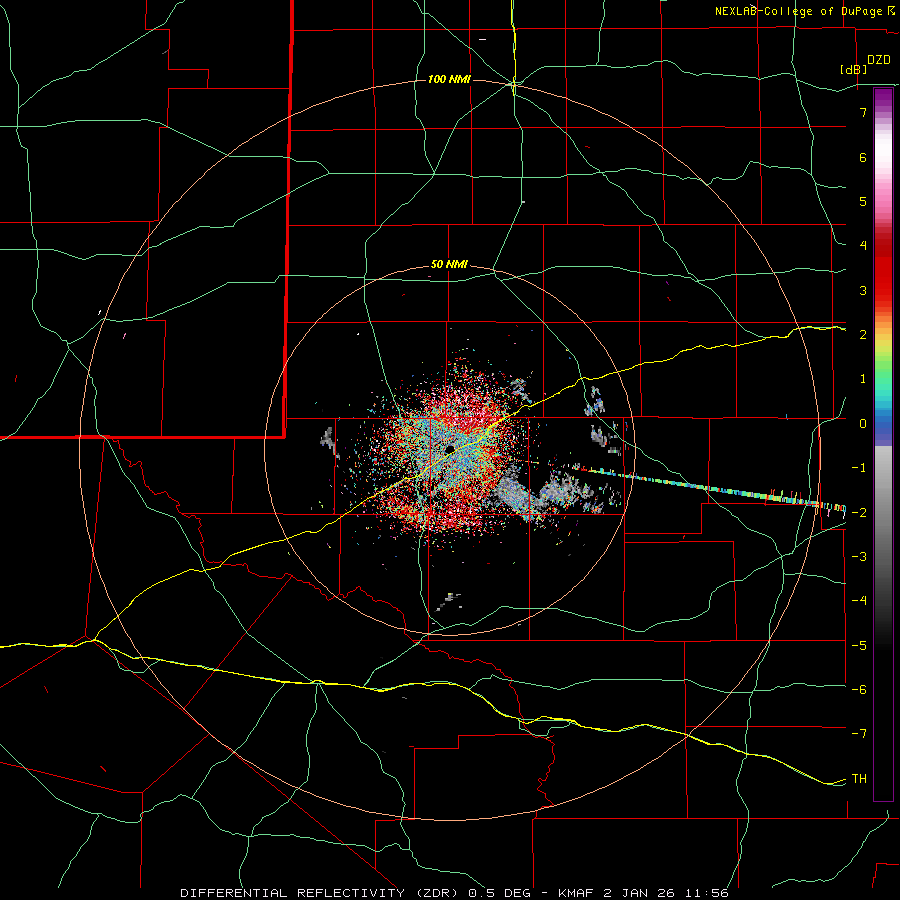Select the 6 value on the dB scale

tap(863, 157)
